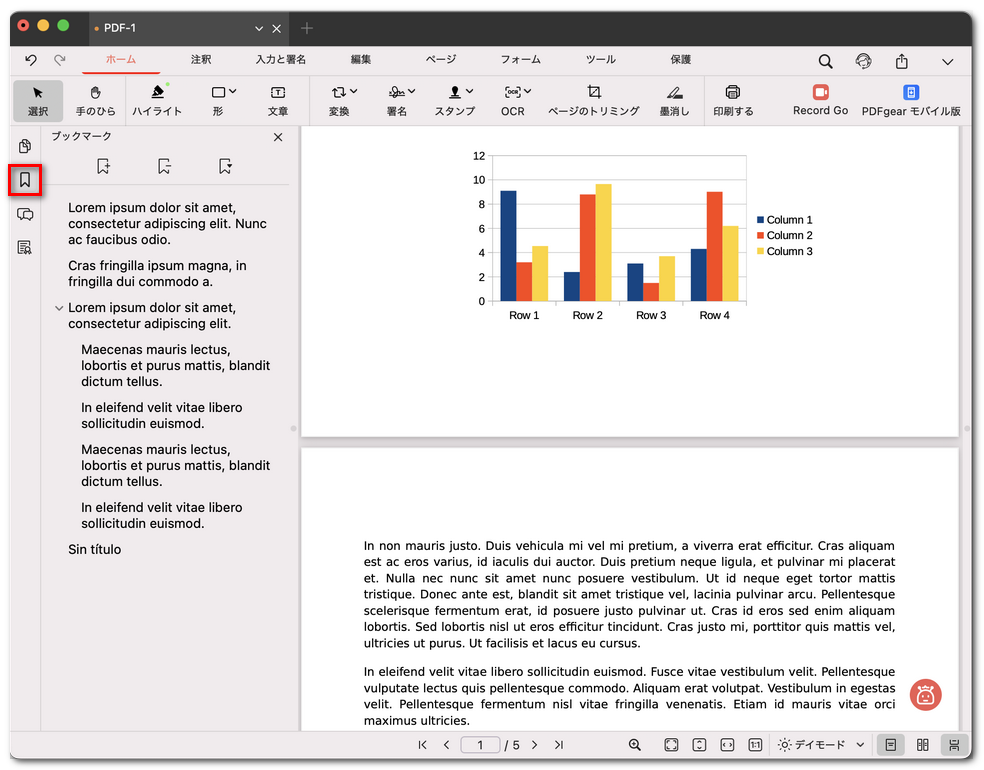The height and width of the screenshot is (770, 984).
Task: Close the ブックマーク panel
Action: [278, 137]
